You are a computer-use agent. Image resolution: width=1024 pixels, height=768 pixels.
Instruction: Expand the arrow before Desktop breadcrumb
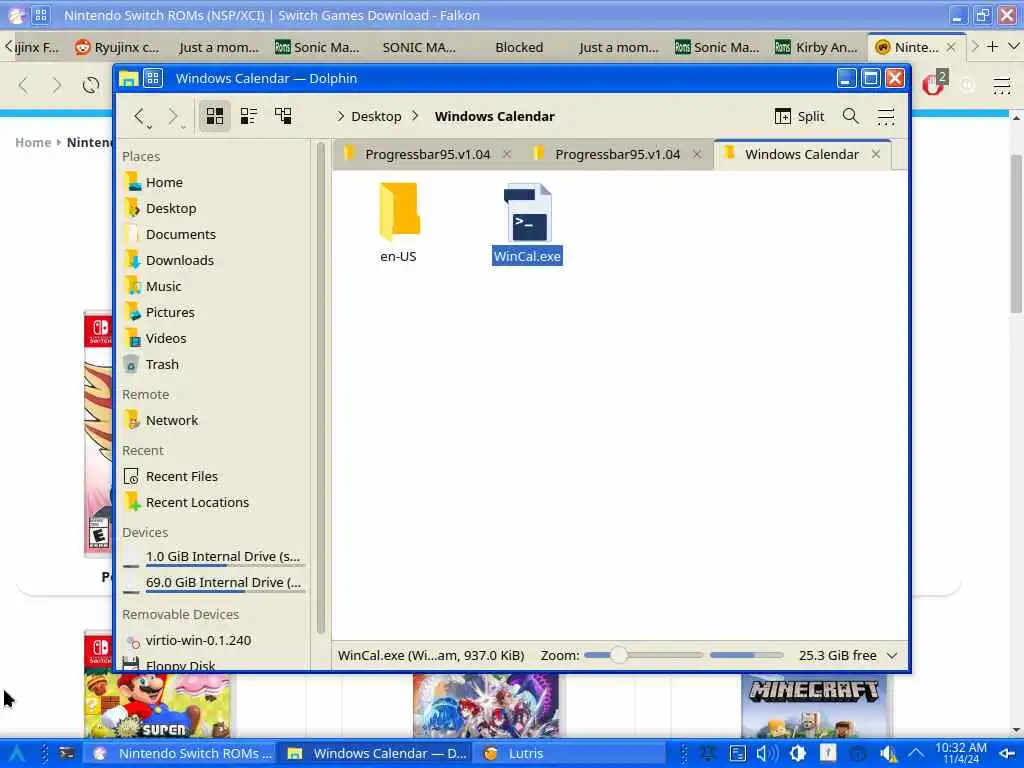[x=340, y=116]
